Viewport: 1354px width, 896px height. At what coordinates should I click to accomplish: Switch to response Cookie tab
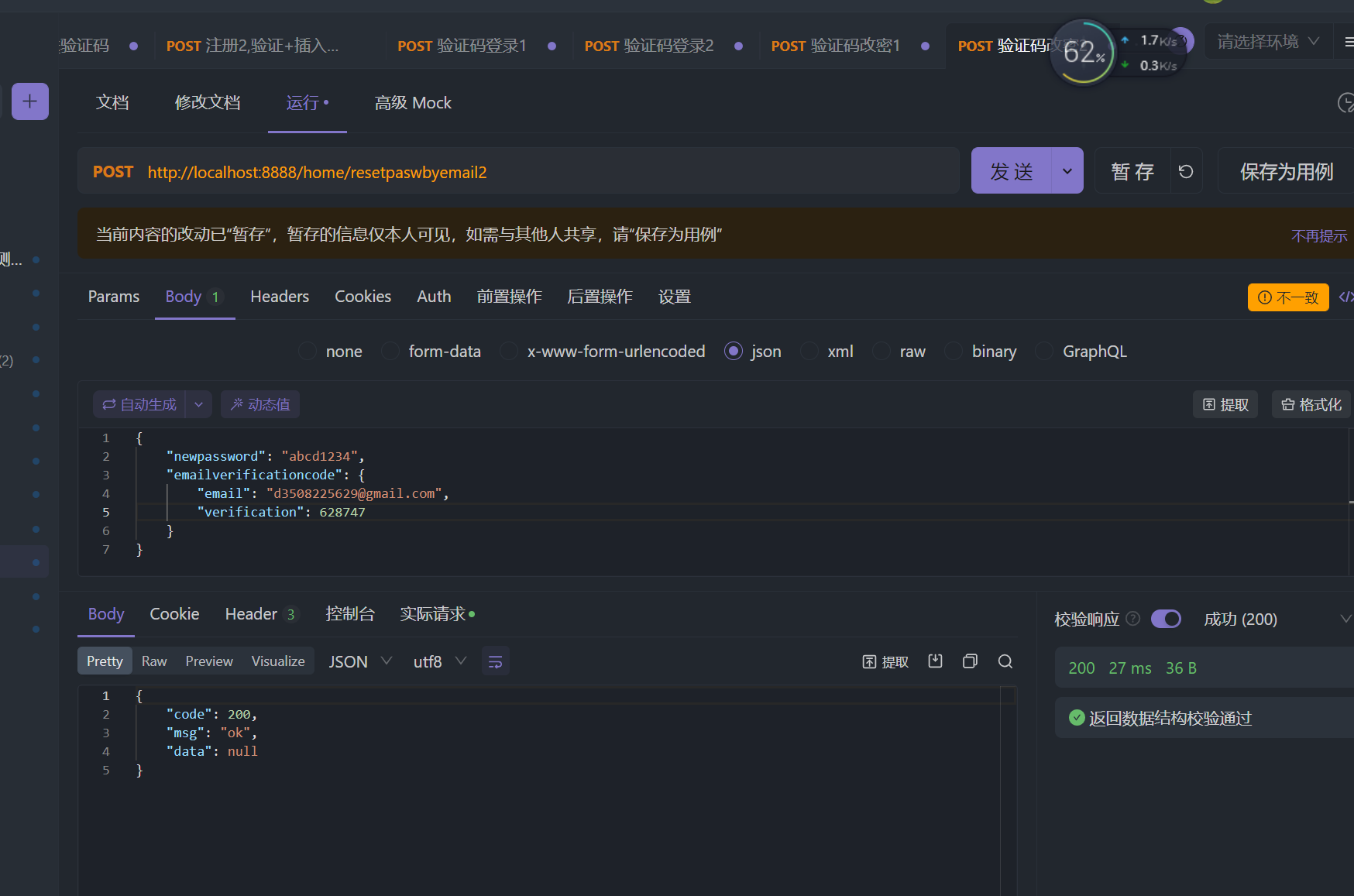point(174,614)
